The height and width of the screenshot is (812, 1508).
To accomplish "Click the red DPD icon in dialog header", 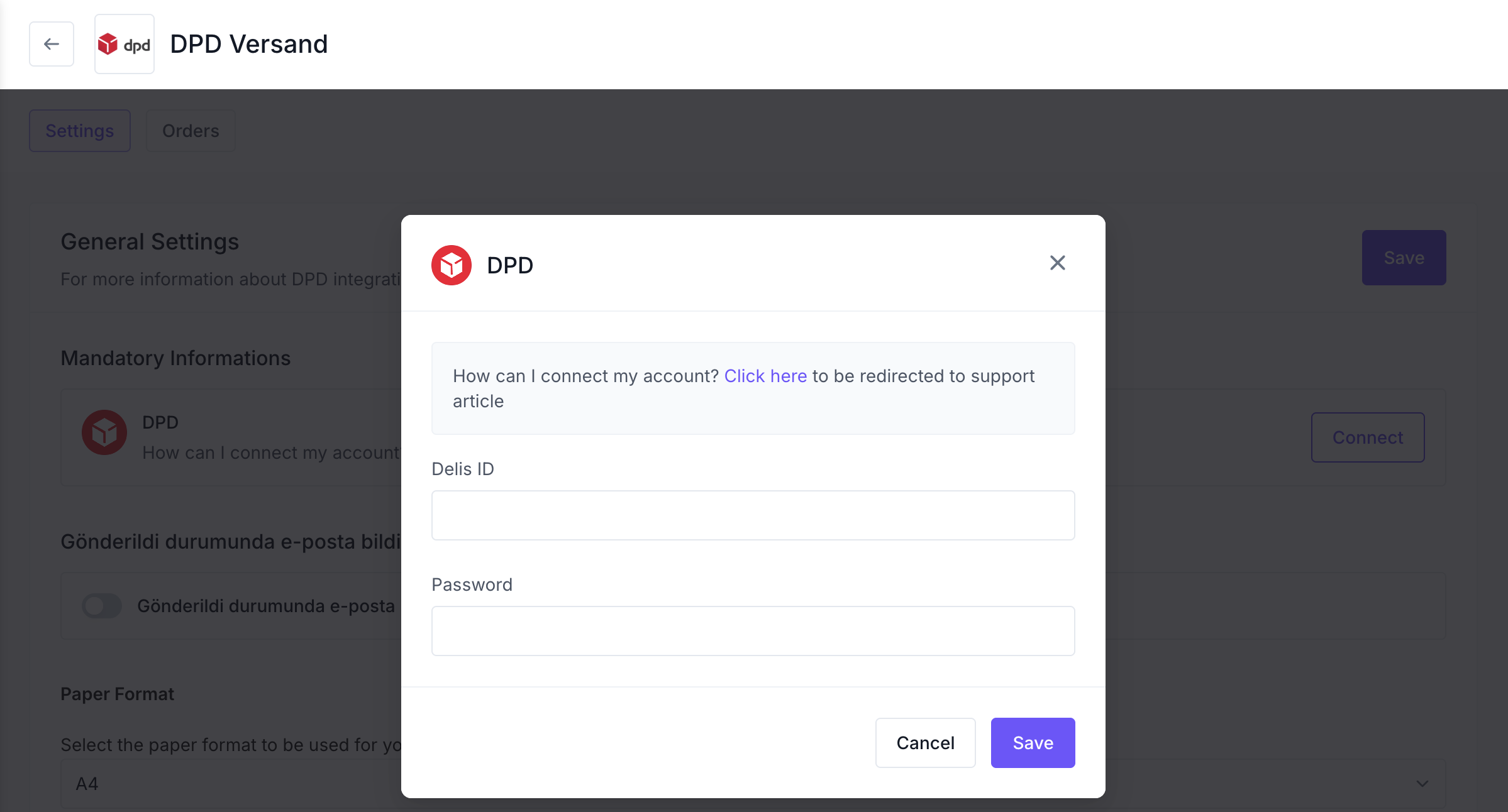I will (x=451, y=265).
